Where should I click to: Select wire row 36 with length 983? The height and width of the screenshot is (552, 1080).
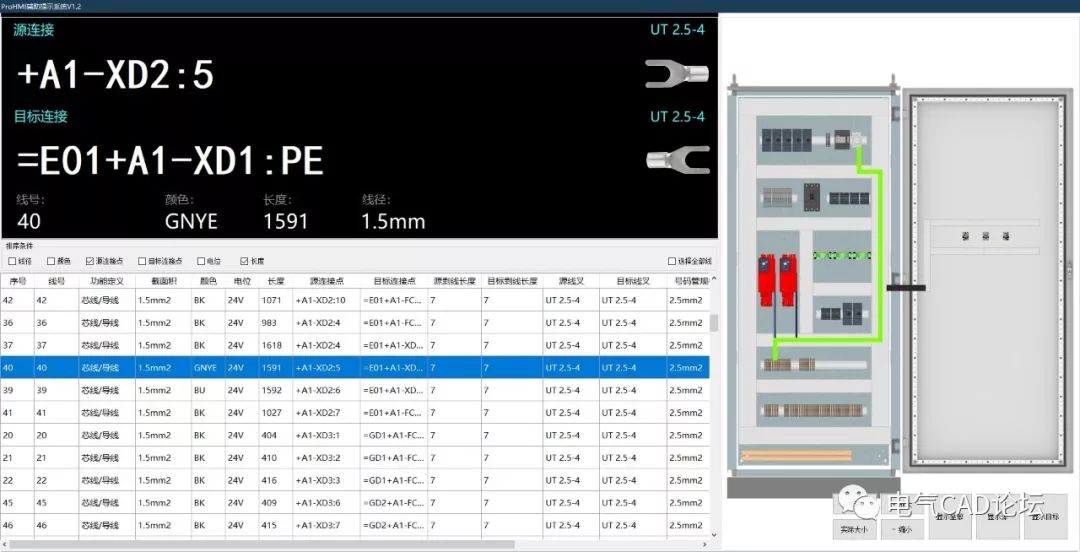355,323
